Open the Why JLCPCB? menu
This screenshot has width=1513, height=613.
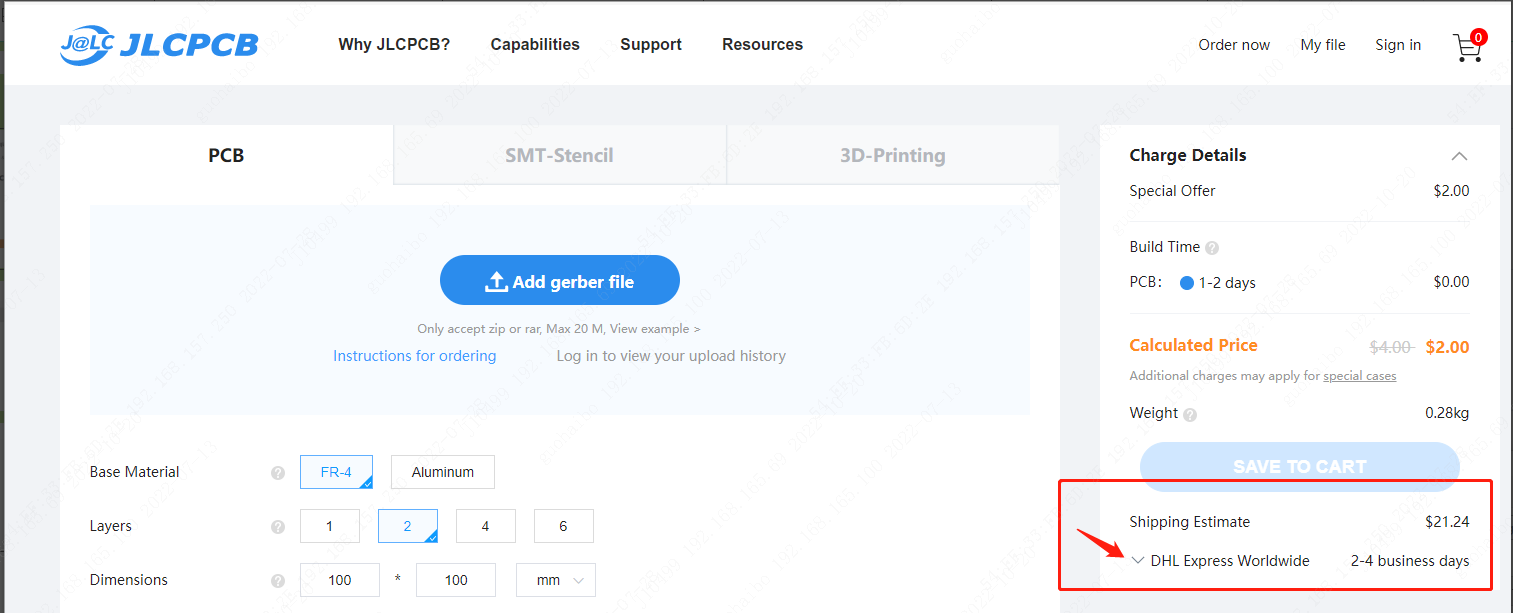[394, 44]
